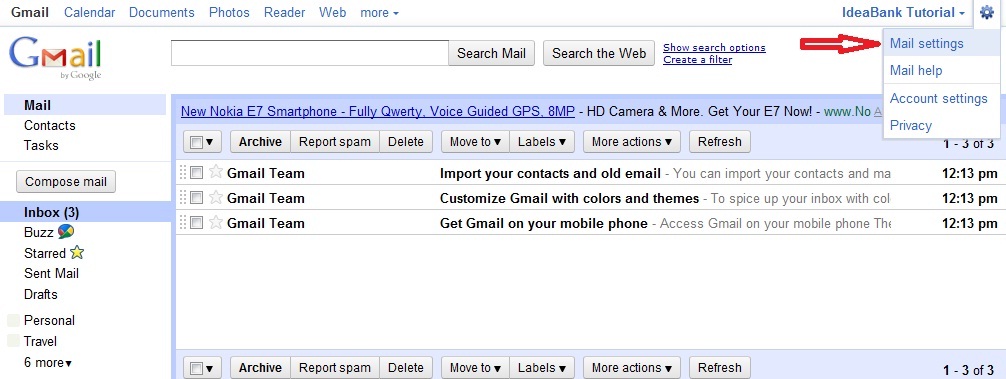Click the 'Compose mail' button

click(66, 181)
